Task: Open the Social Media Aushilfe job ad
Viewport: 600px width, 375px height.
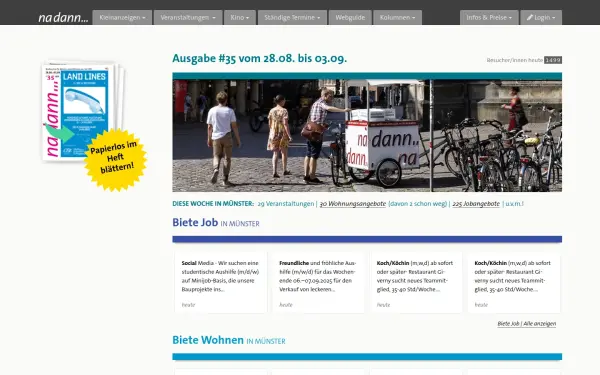Action: pyautogui.click(x=221, y=282)
